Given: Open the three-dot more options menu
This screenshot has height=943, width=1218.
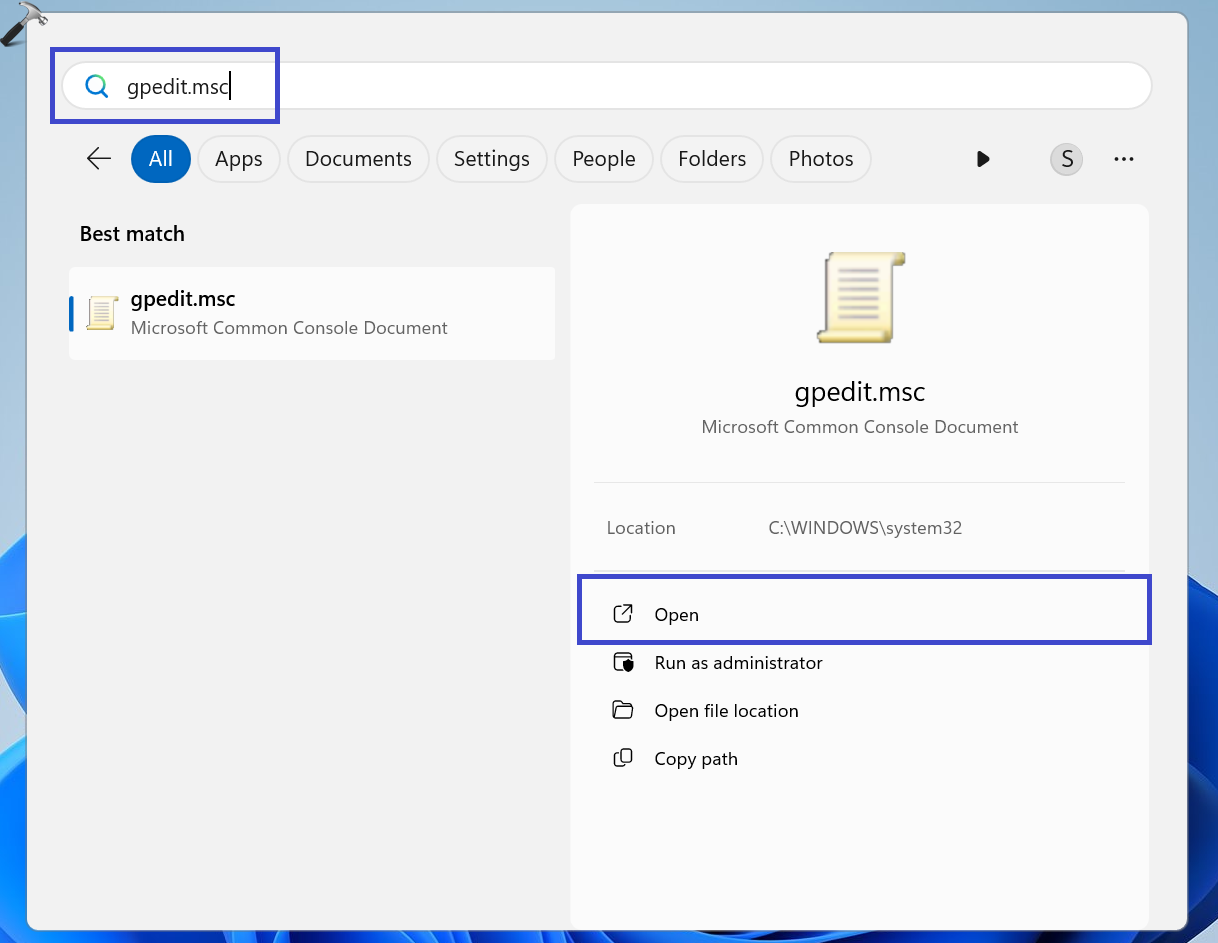Looking at the screenshot, I should 1123,159.
